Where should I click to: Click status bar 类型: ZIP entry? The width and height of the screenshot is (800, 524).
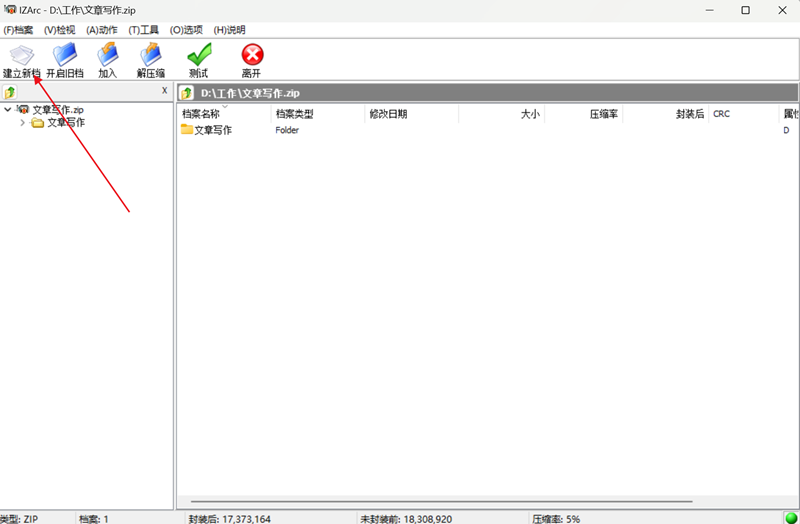19,518
